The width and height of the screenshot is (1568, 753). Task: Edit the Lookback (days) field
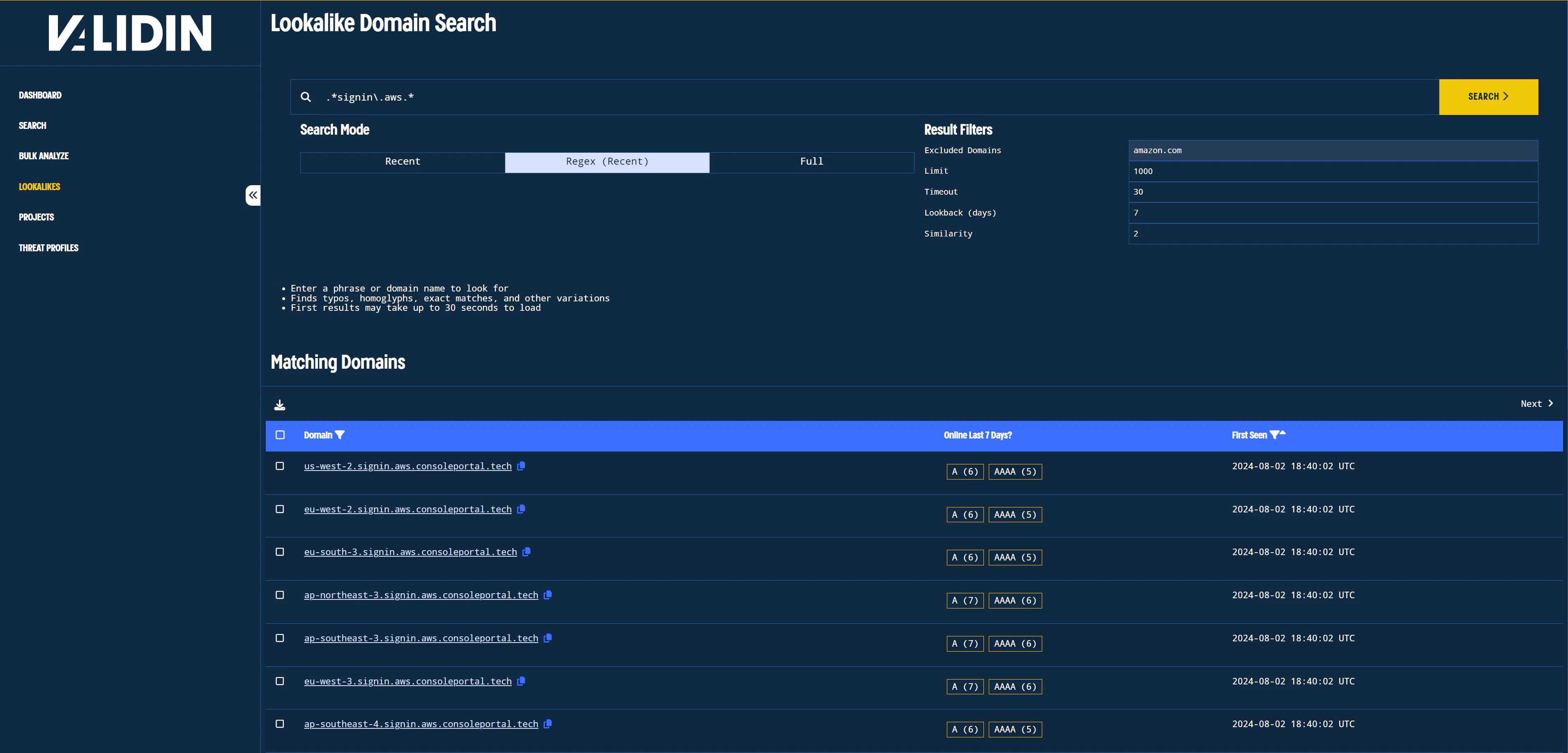(1333, 213)
